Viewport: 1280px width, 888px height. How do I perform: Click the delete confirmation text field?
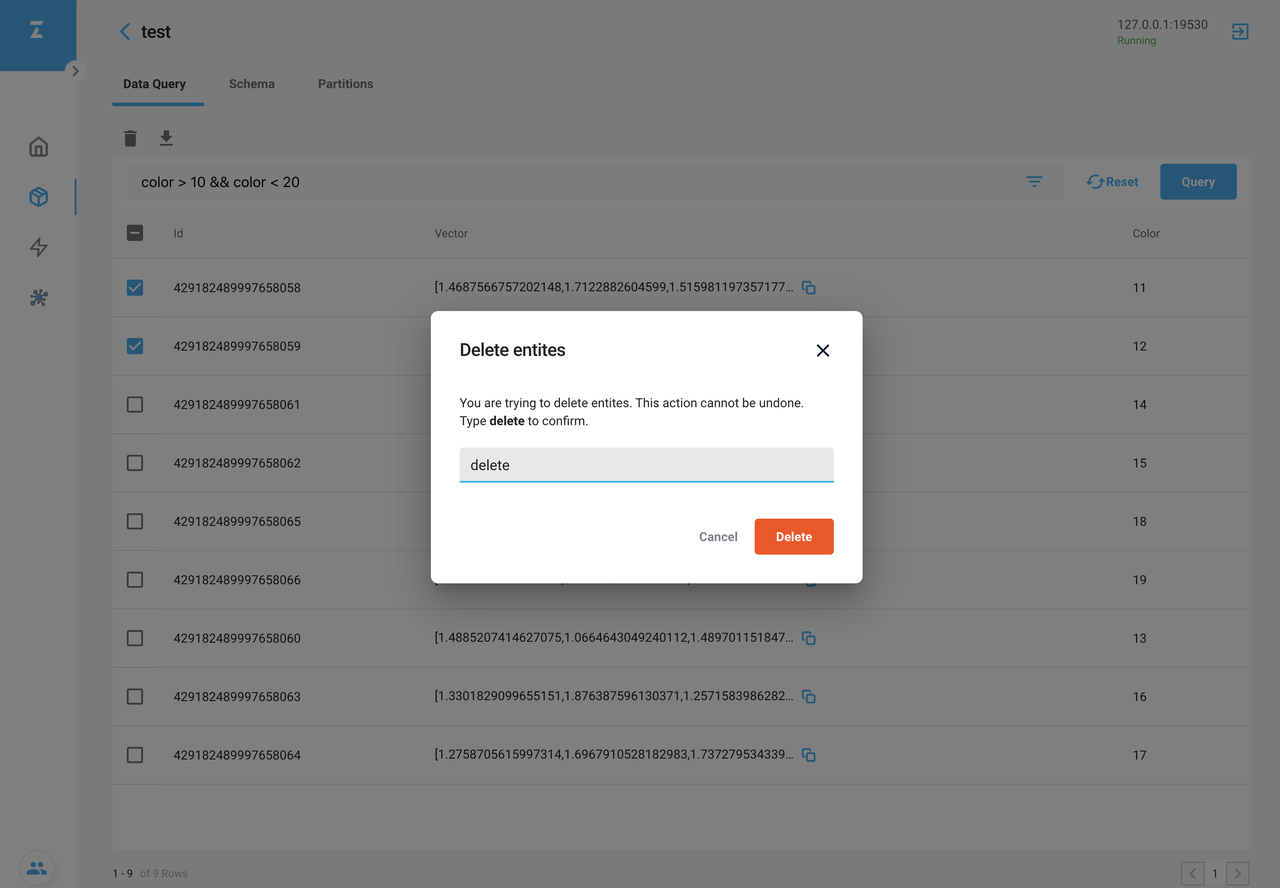[x=646, y=465]
